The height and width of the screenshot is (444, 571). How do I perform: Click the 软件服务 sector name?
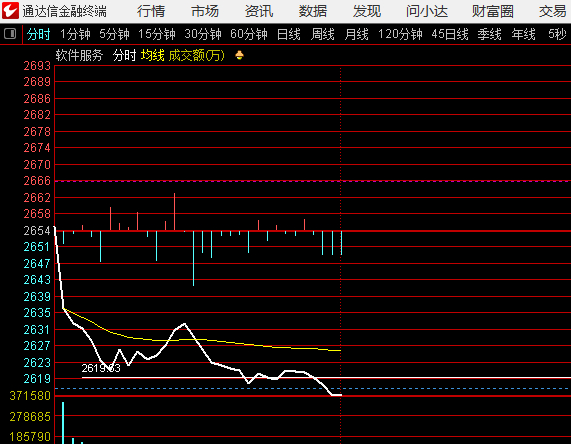(x=79, y=55)
